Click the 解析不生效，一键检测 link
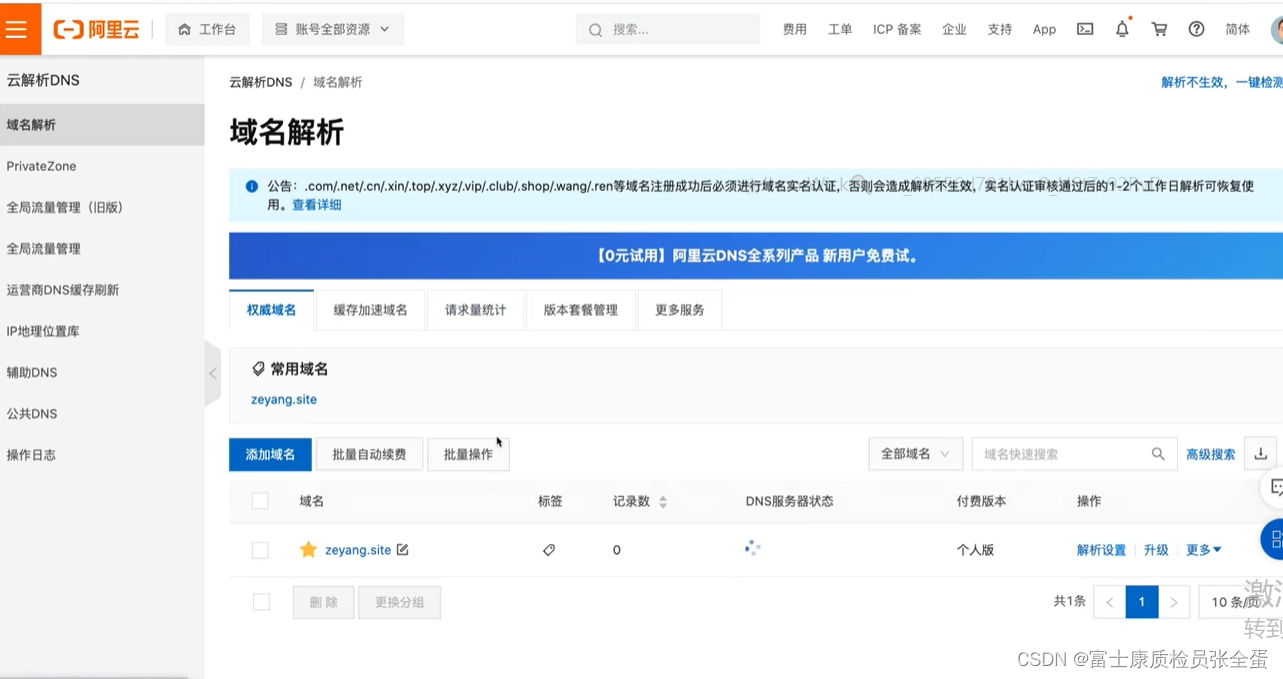1283x679 pixels. tap(1221, 82)
